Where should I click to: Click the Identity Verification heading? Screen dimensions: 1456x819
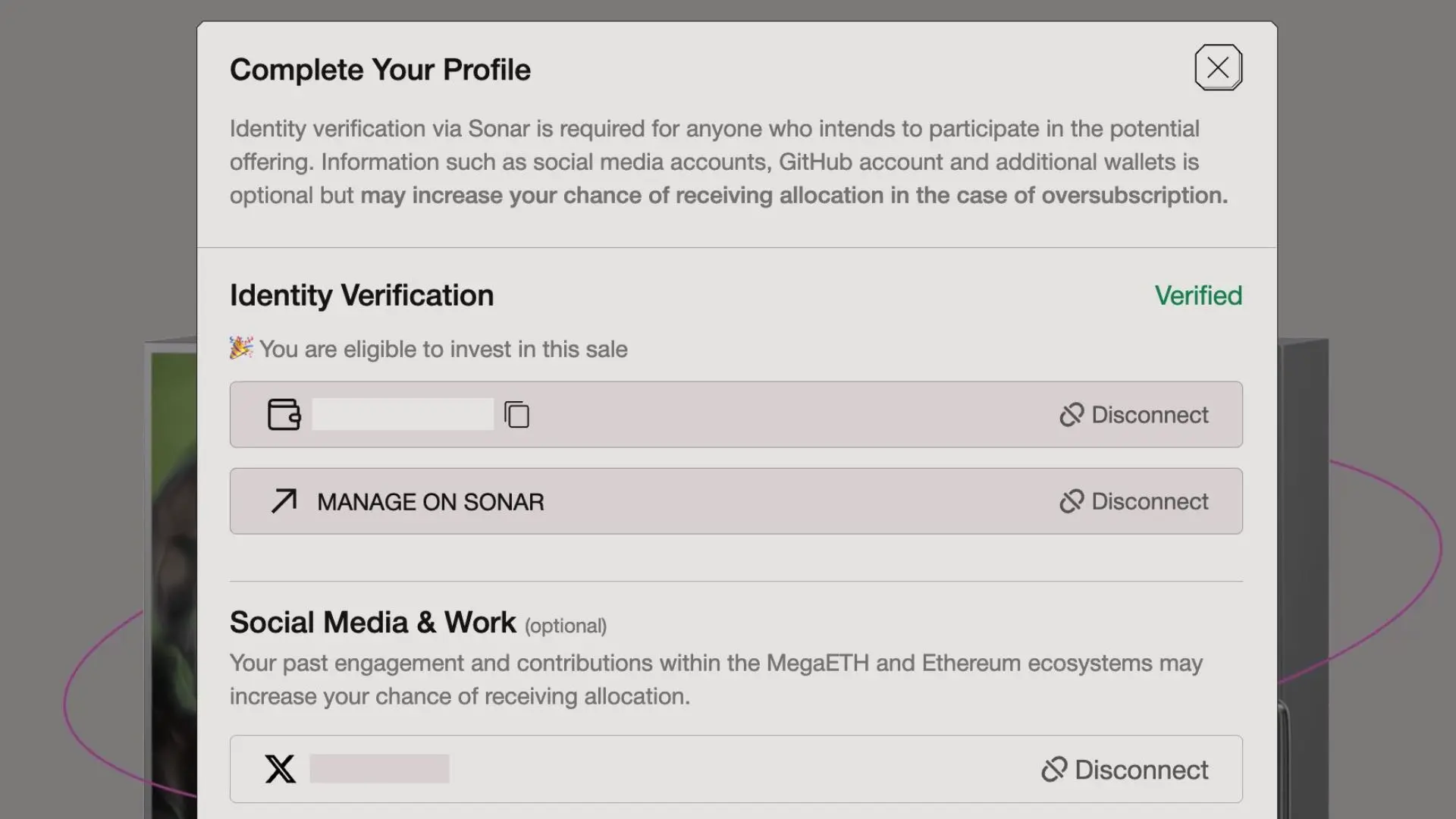(x=361, y=296)
